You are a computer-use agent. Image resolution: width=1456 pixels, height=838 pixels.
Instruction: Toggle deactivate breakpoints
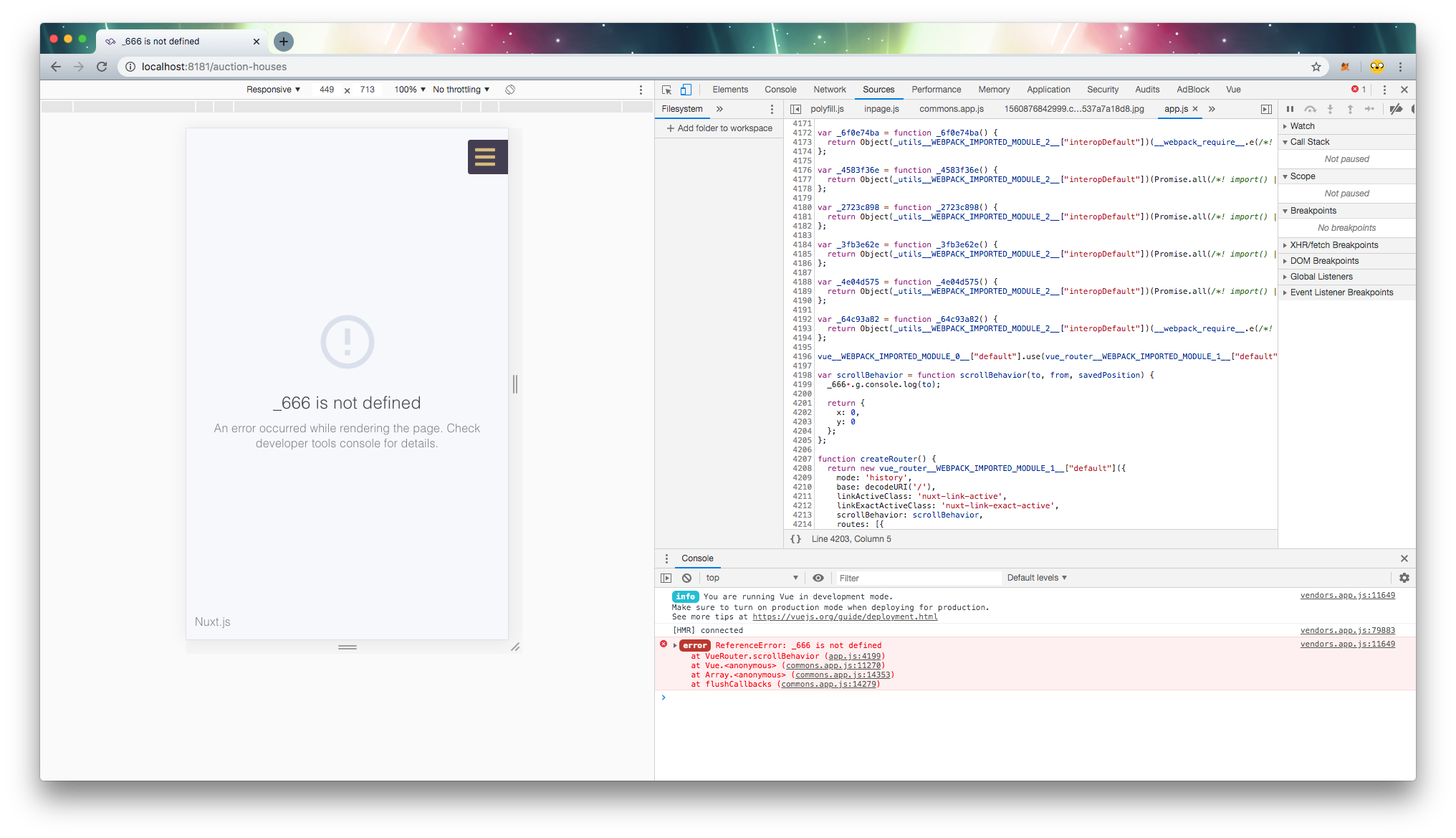coord(1396,109)
